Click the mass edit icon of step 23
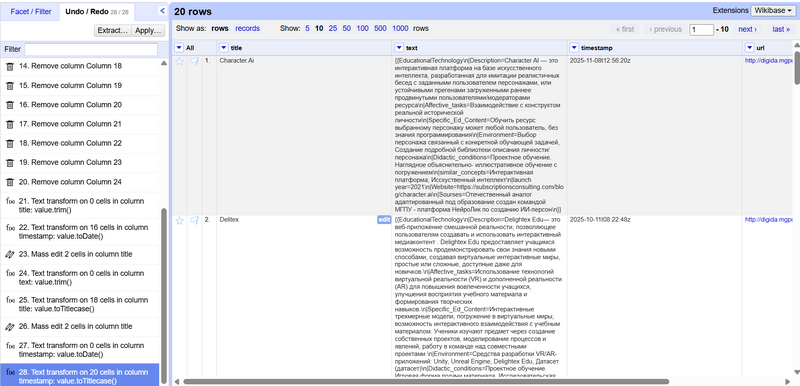Image resolution: width=800 pixels, height=386 pixels. point(10,254)
